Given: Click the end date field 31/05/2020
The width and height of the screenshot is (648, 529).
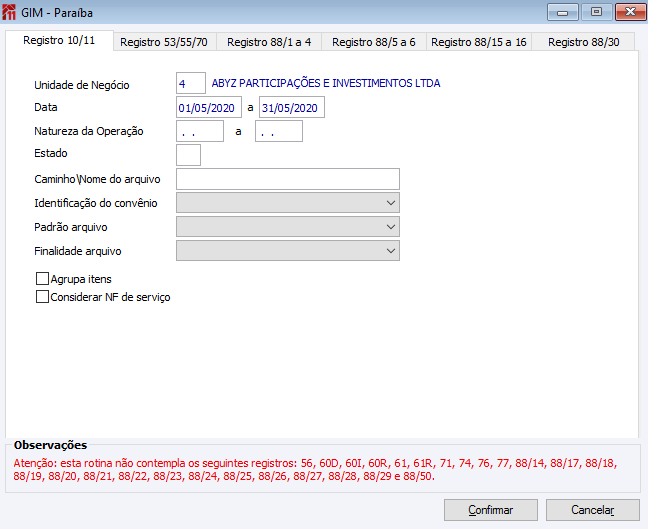Looking at the screenshot, I should 292,107.
